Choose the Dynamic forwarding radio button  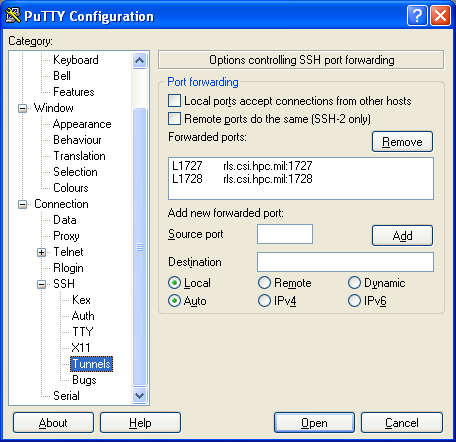354,283
